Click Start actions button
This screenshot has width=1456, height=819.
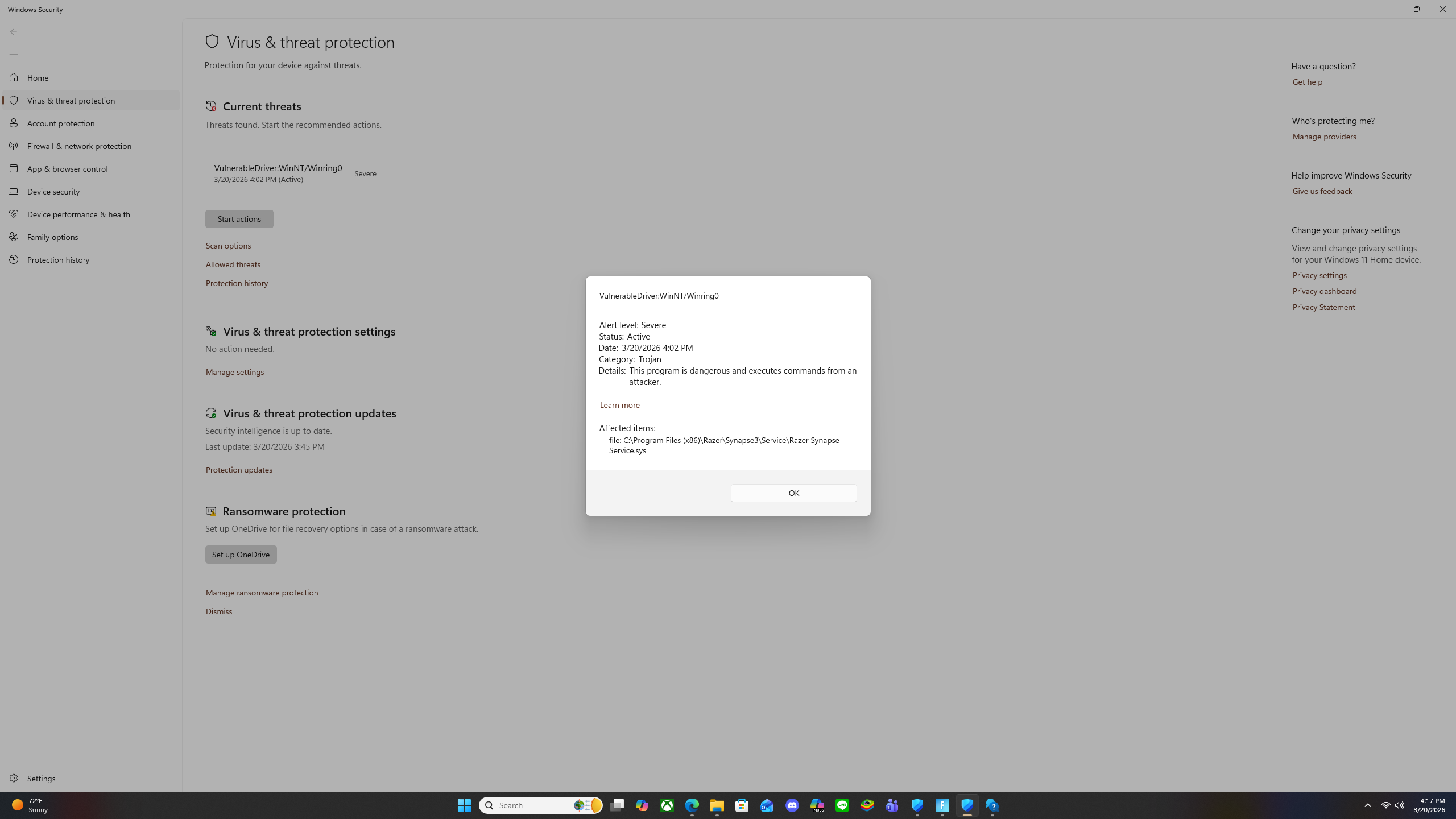[x=239, y=219]
